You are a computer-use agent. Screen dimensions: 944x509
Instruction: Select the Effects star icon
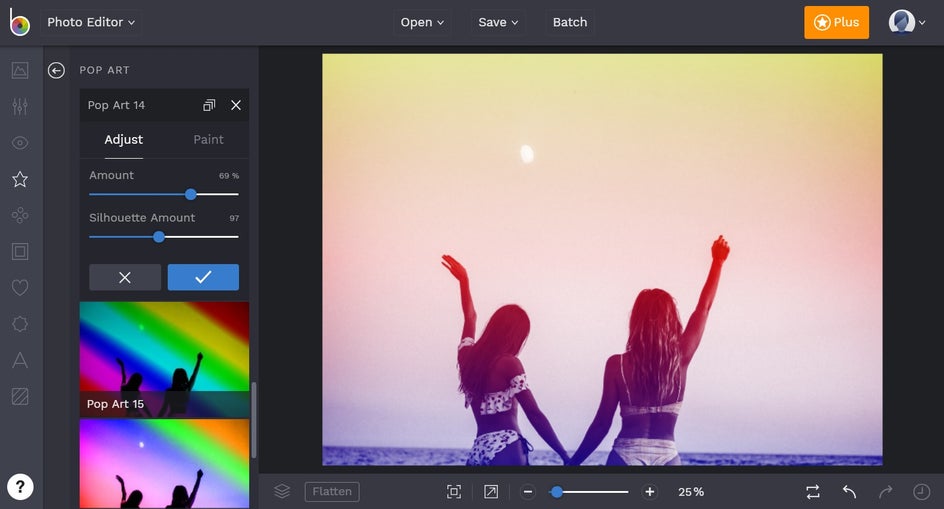tap(20, 180)
